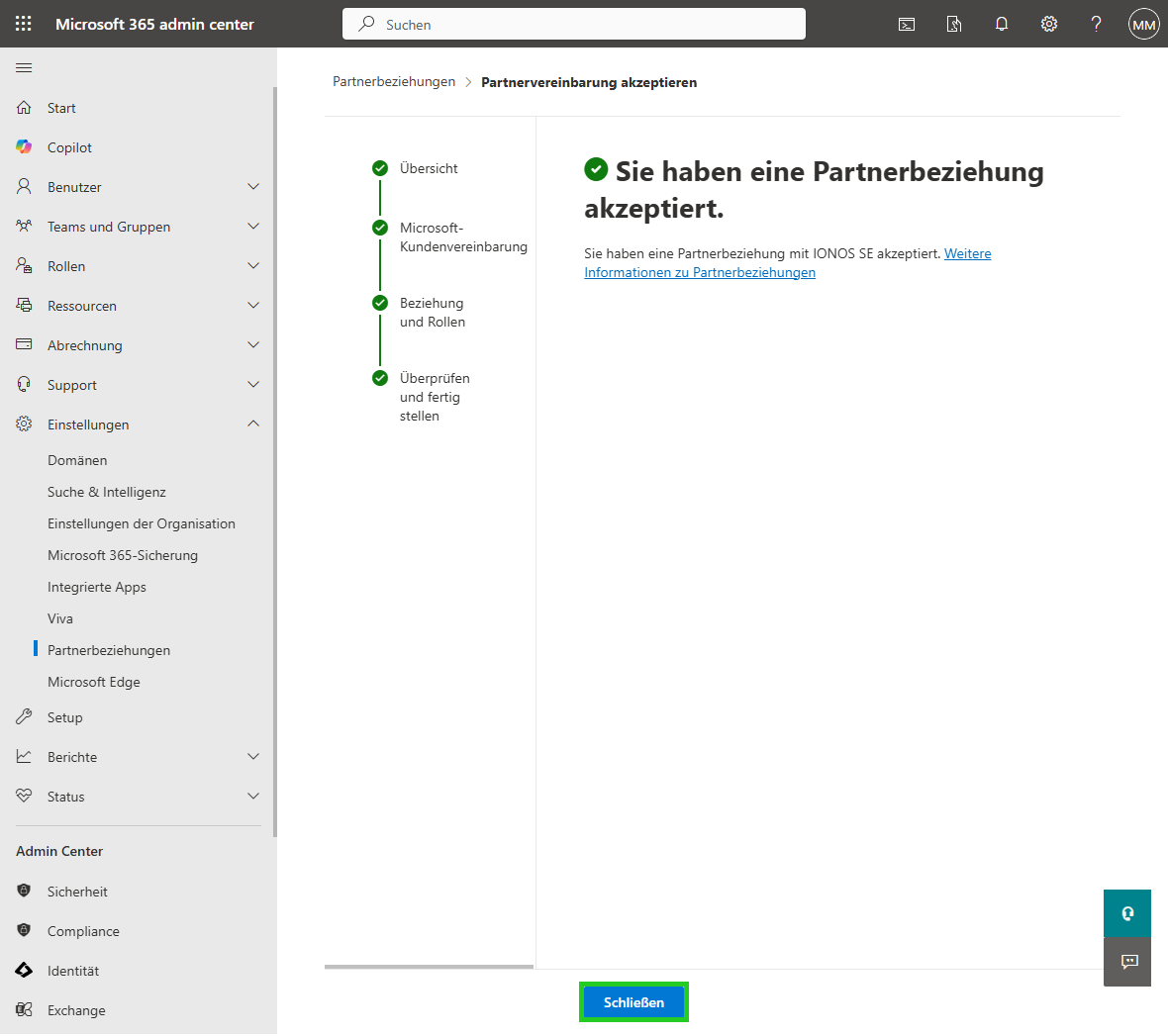Open MM account avatar menu
The image size is (1168, 1036).
[x=1143, y=25]
